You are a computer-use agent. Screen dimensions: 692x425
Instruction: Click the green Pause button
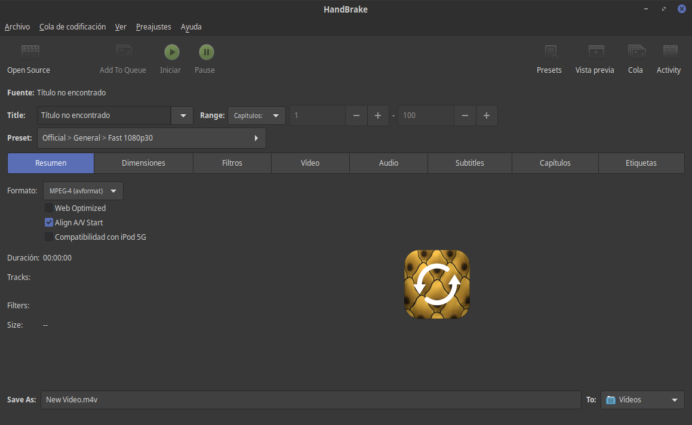[x=206, y=52]
